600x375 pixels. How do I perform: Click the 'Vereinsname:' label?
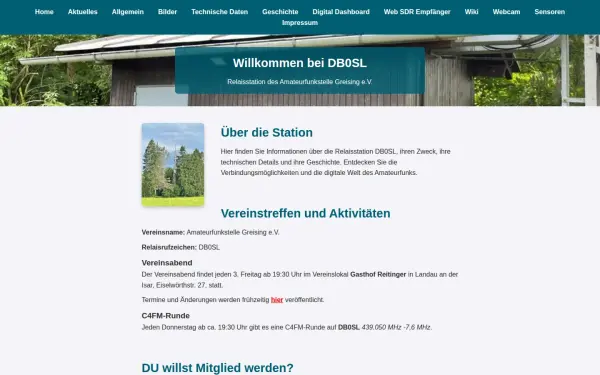click(163, 232)
